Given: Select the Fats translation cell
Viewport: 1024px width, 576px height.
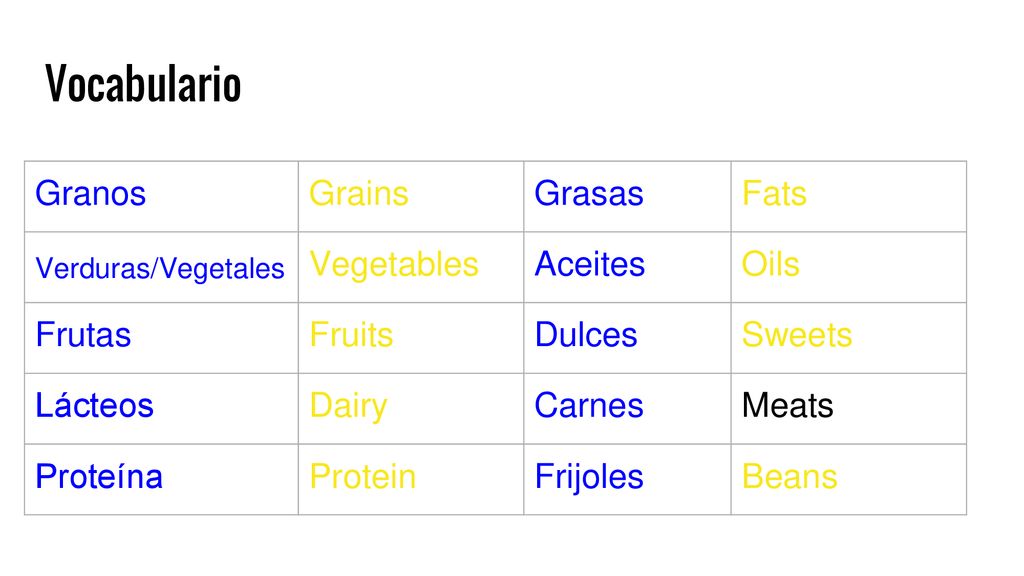Looking at the screenshot, I should pyautogui.click(x=848, y=196).
